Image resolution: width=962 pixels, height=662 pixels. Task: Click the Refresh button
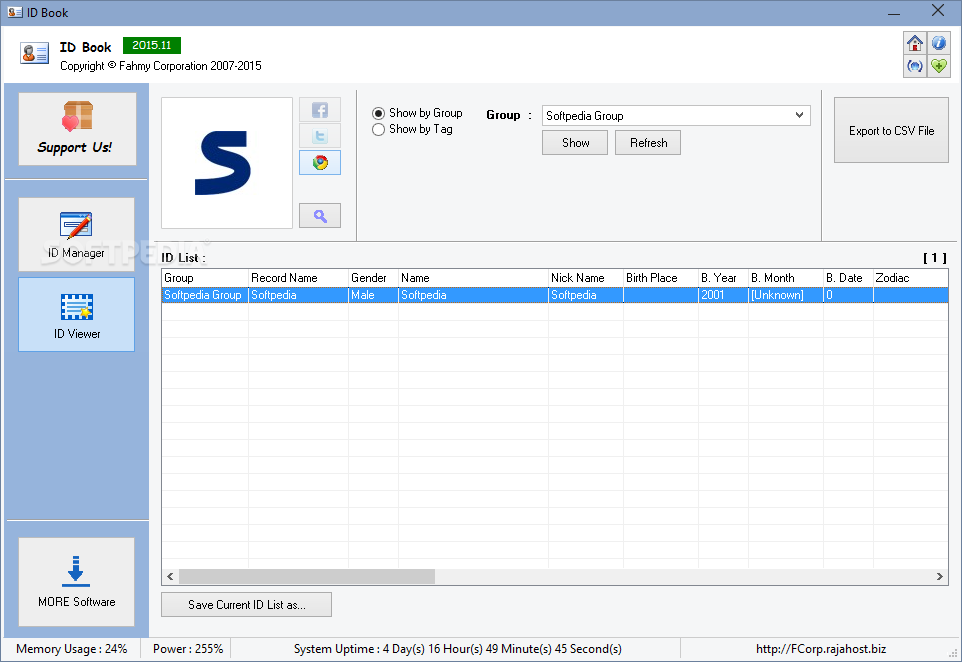click(648, 142)
